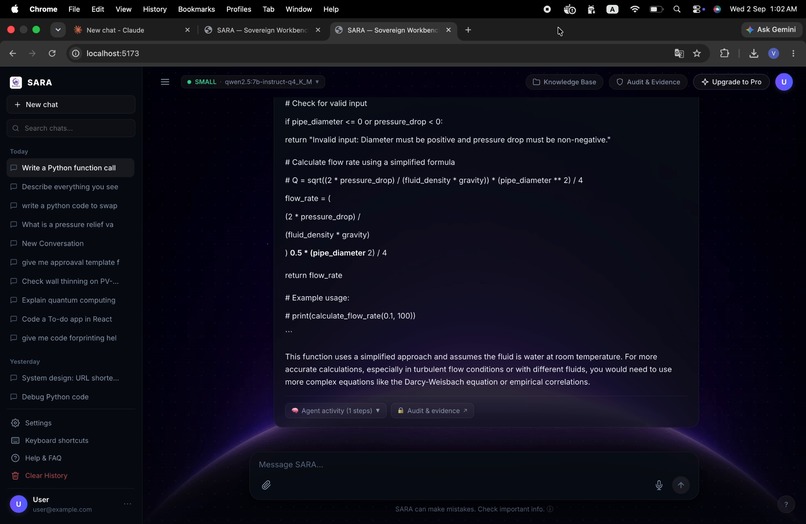This screenshot has width=806, height=524.
Task: Close the New chat - Claude tab
Action: click(x=187, y=30)
